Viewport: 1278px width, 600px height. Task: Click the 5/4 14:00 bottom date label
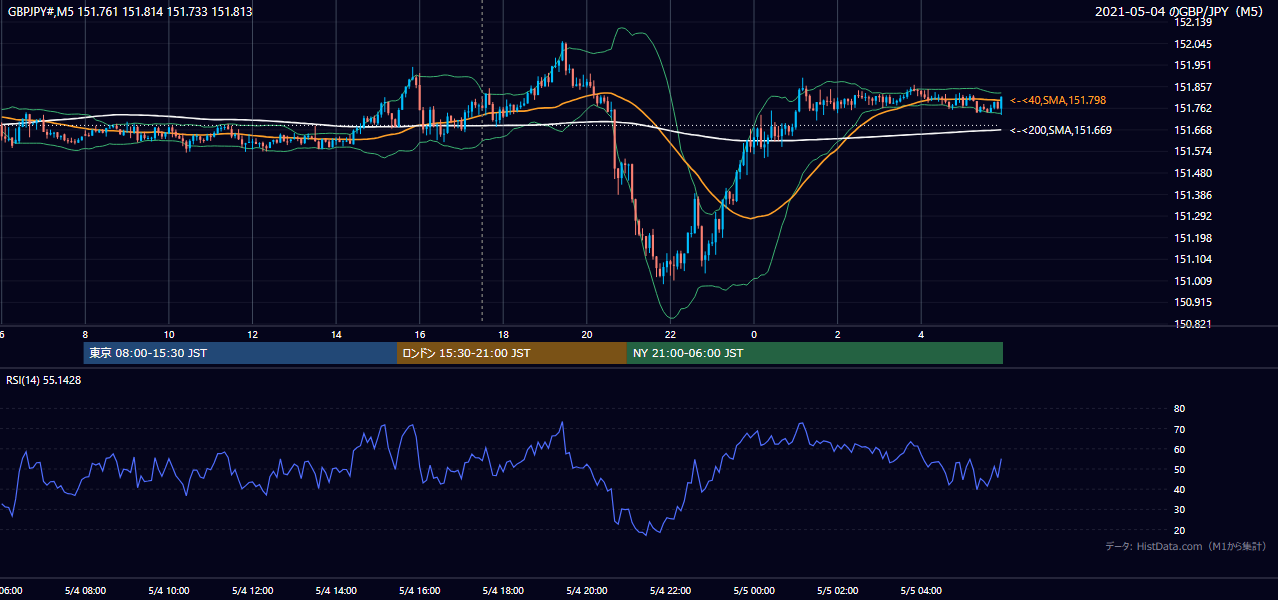[337, 591]
